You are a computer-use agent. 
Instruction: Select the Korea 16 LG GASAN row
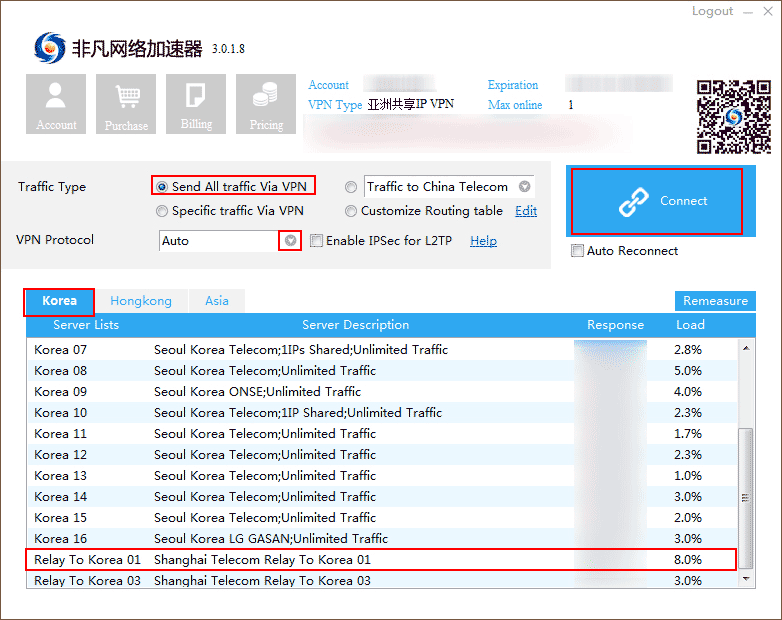pos(382,538)
